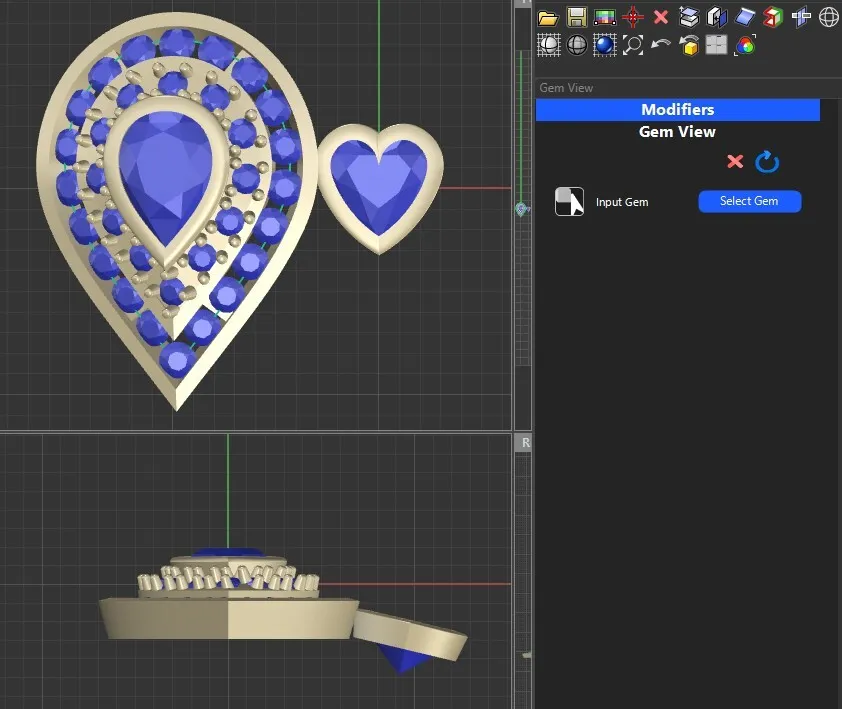
Task: Click the undo arrow icon
Action: [659, 45]
